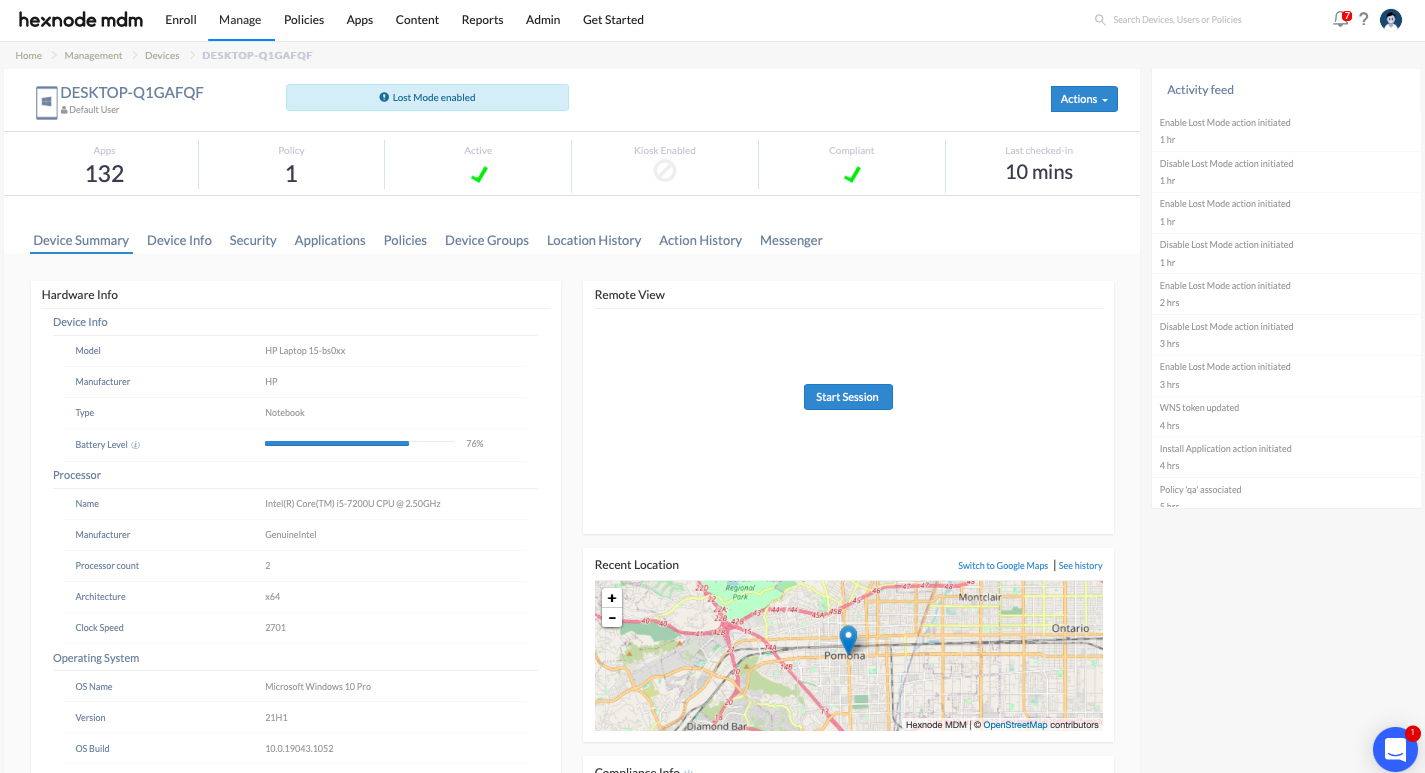Viewport: 1425px width, 773px height.
Task: Open the user profile avatar
Action: tap(1390, 19)
